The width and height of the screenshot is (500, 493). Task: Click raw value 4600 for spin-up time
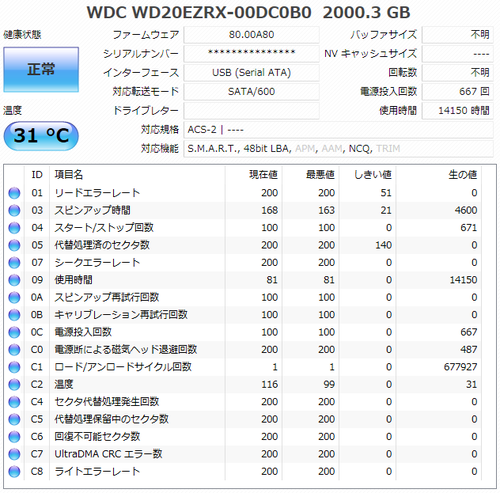click(466, 210)
